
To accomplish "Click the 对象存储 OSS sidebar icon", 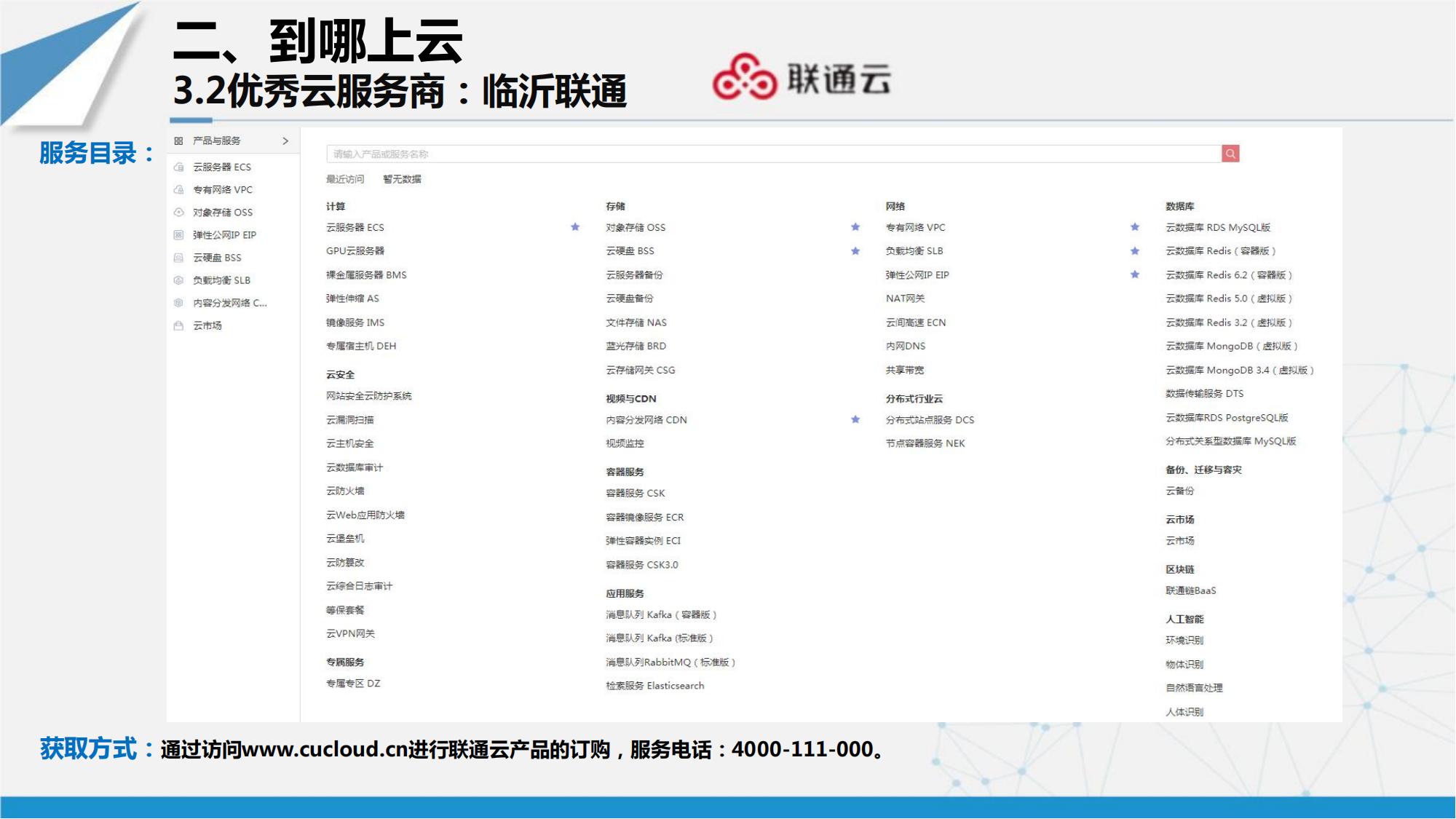I will click(178, 213).
